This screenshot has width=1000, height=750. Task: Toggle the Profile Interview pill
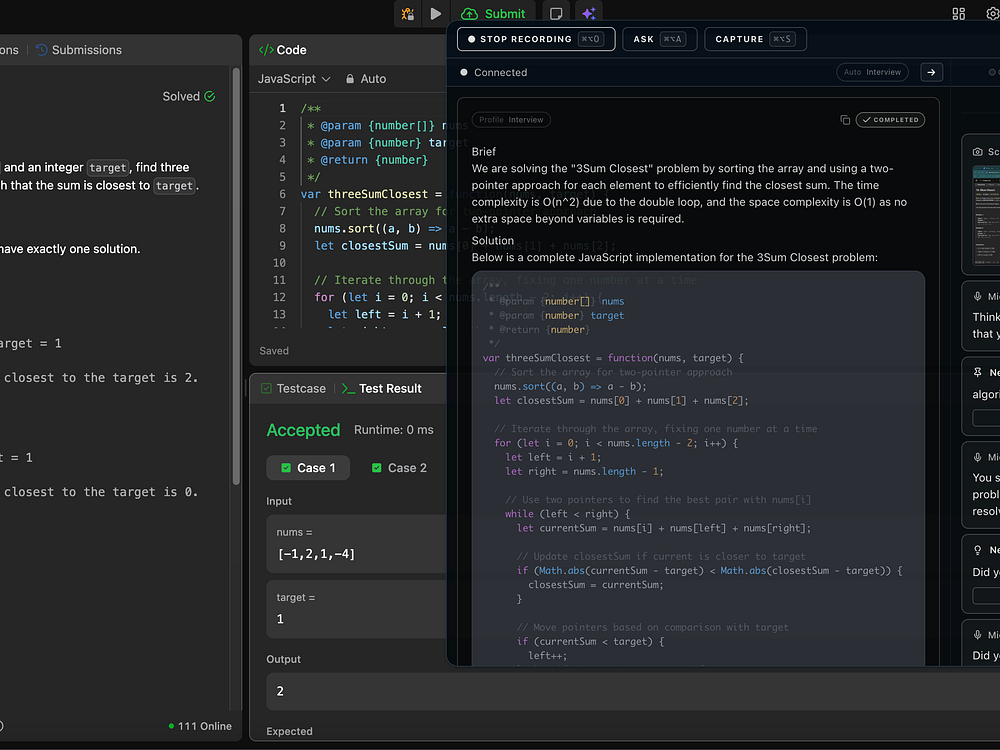511,120
